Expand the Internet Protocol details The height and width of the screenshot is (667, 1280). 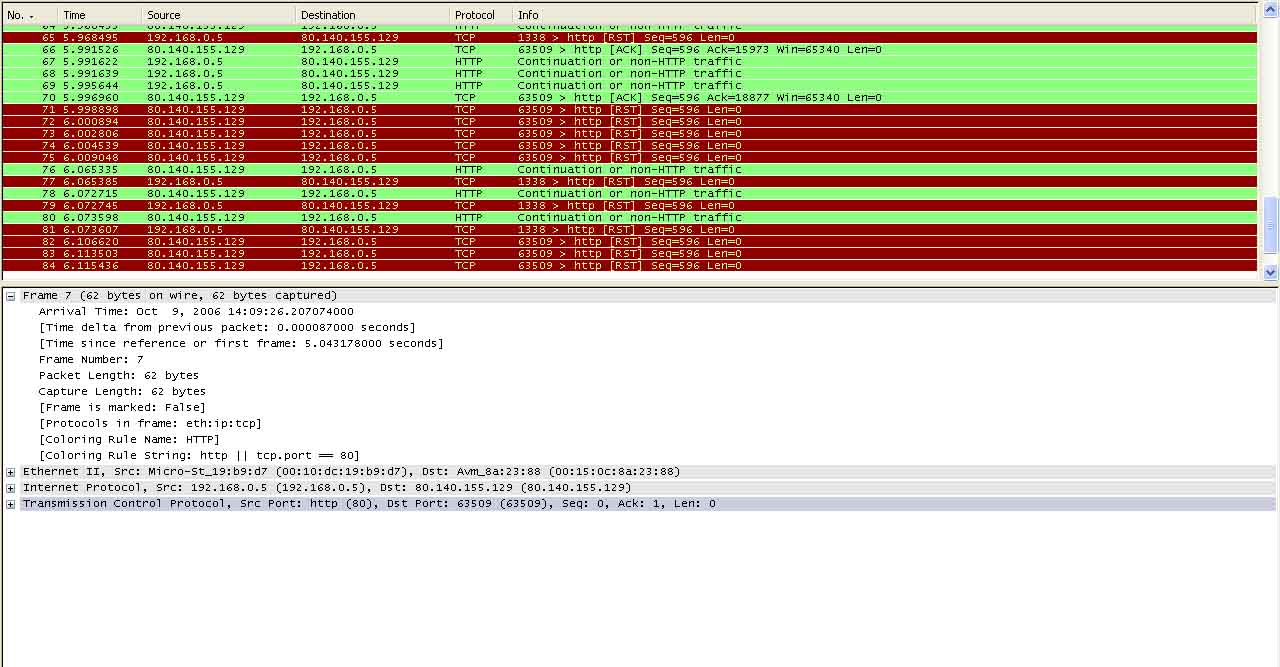(x=11, y=488)
